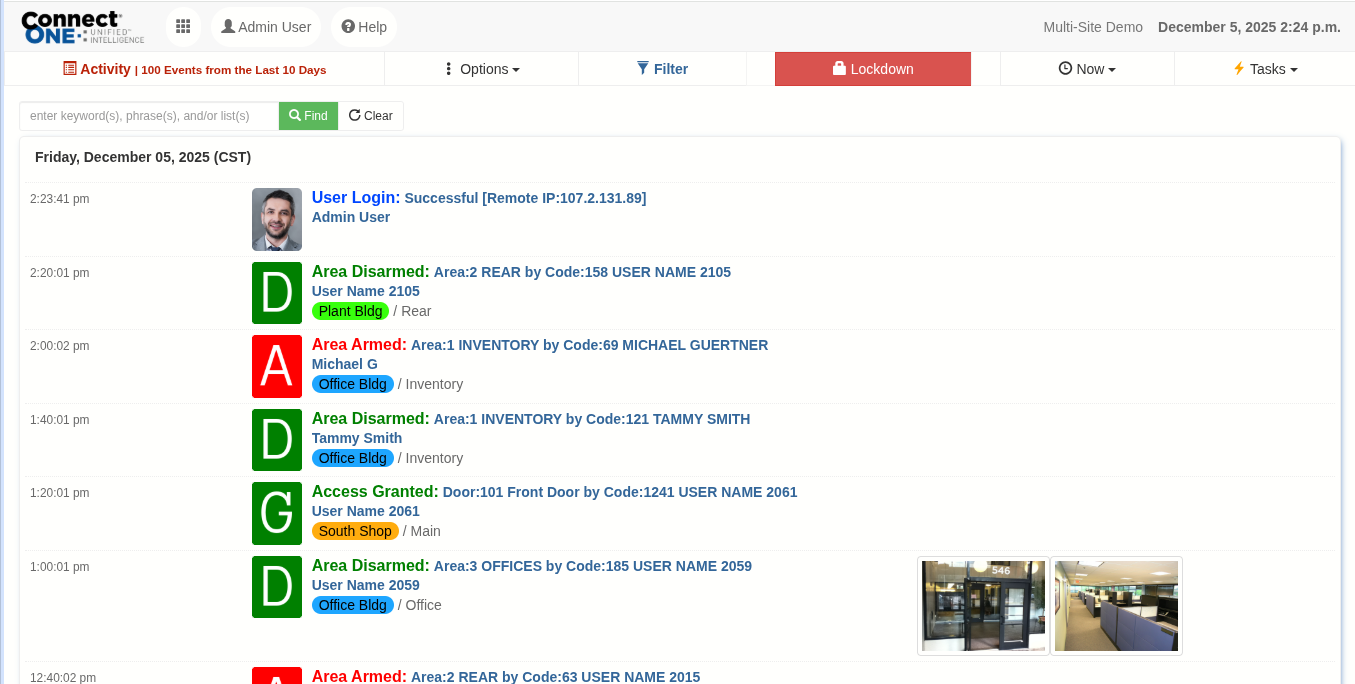The width and height of the screenshot is (1355, 684).
Task: Click the Connect ONE logo
Action: click(82, 27)
